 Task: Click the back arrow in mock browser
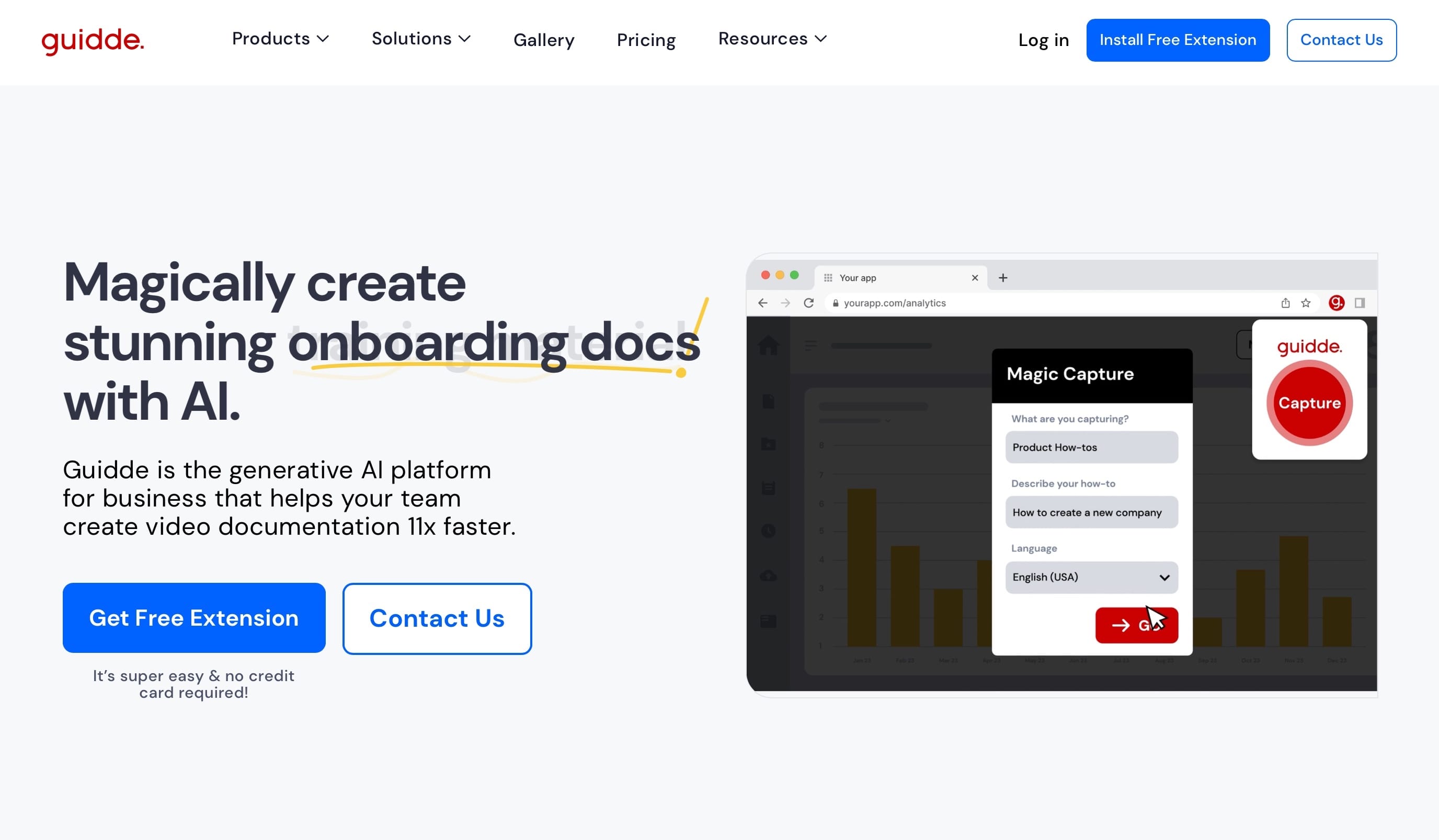coord(762,303)
